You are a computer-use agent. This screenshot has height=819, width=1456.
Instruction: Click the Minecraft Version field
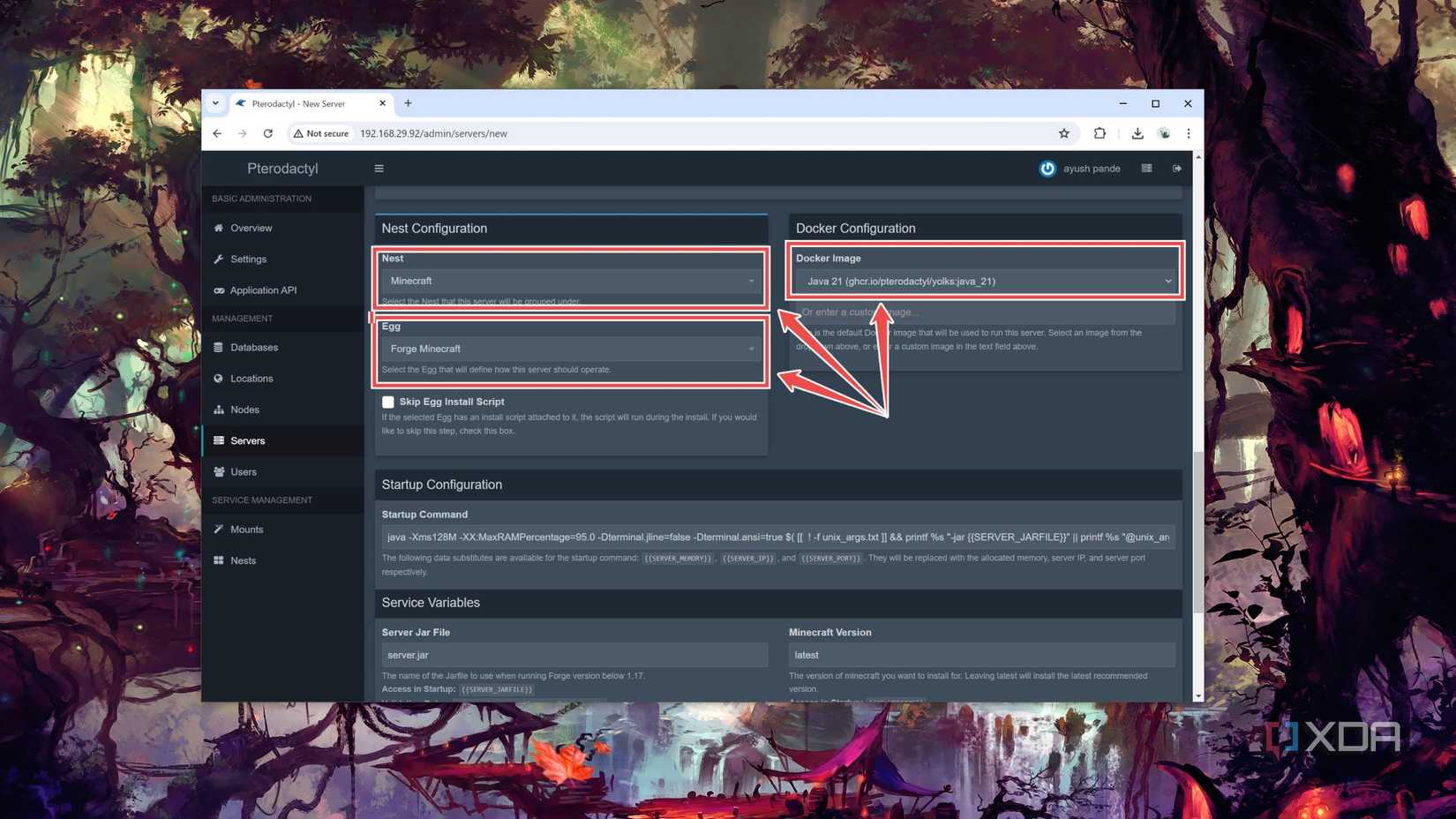(x=982, y=655)
